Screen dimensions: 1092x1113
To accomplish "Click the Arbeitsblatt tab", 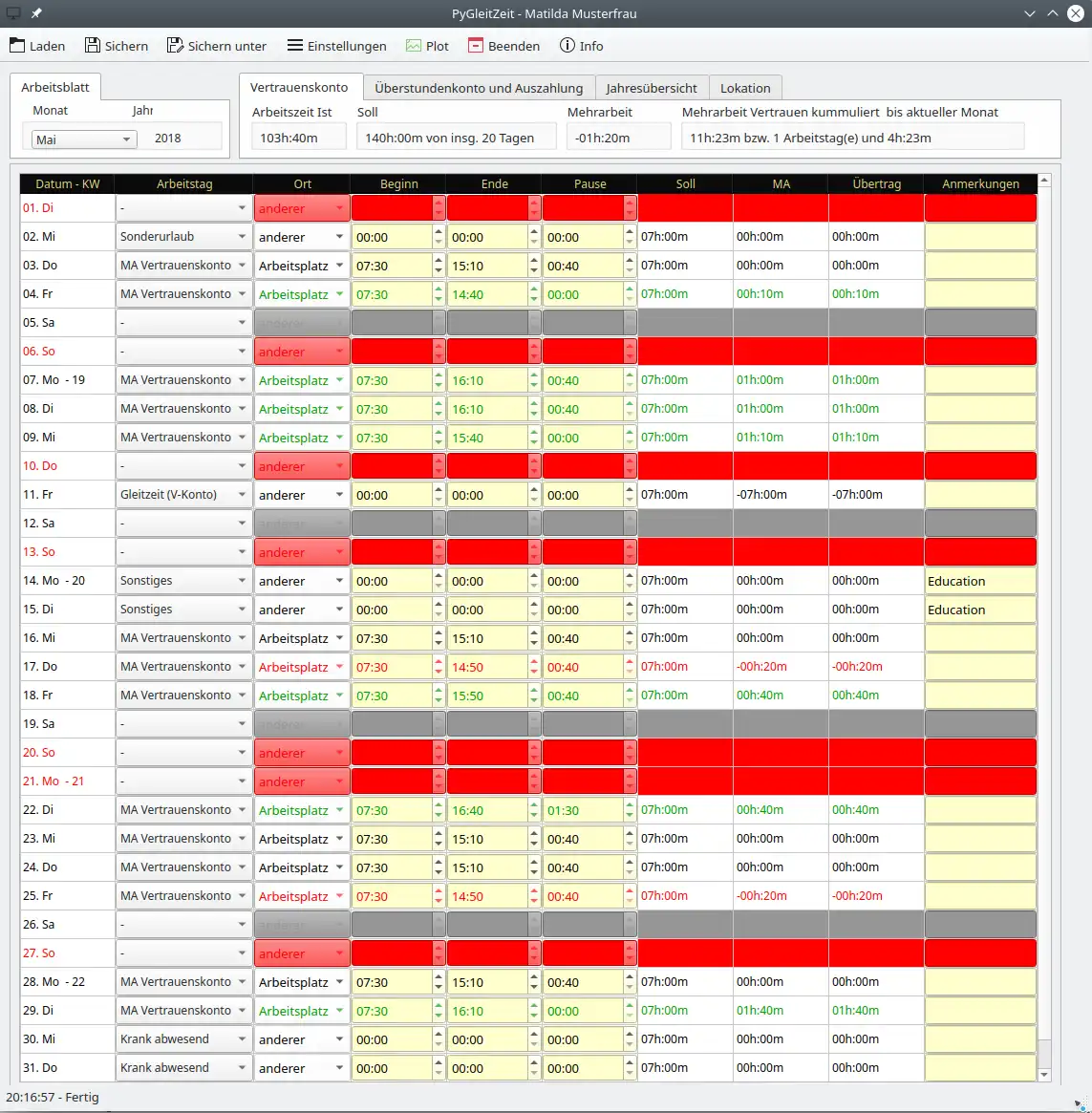I will (54, 87).
